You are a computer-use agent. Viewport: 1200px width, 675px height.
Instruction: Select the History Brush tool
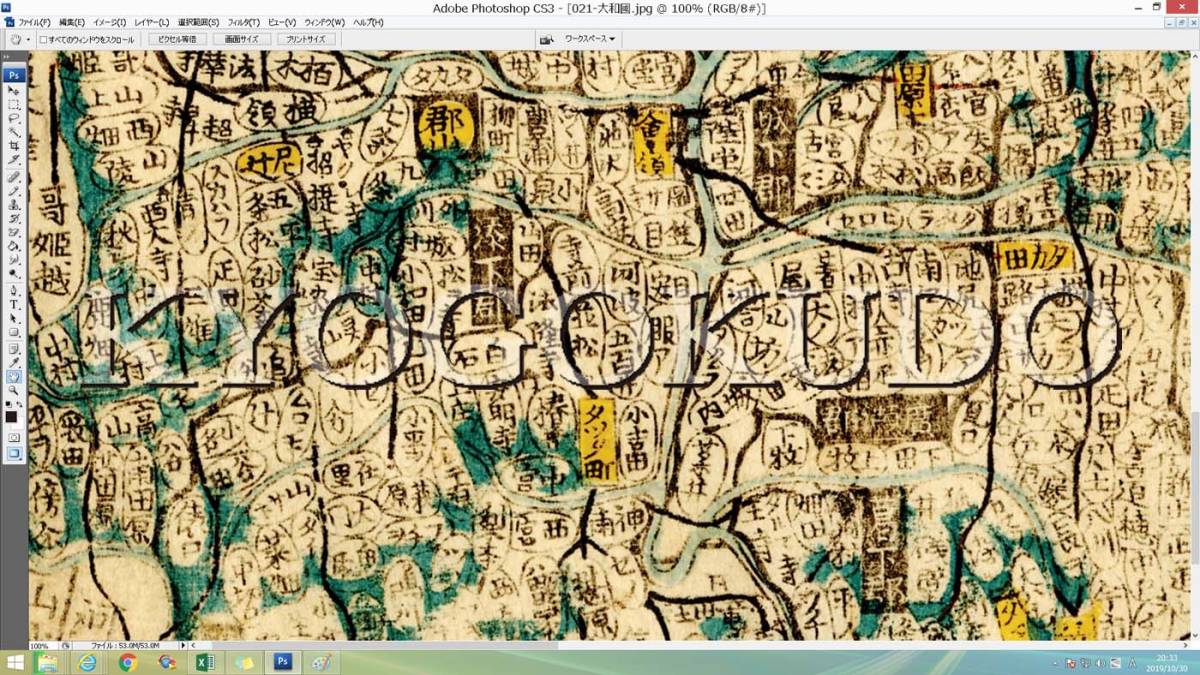point(14,218)
